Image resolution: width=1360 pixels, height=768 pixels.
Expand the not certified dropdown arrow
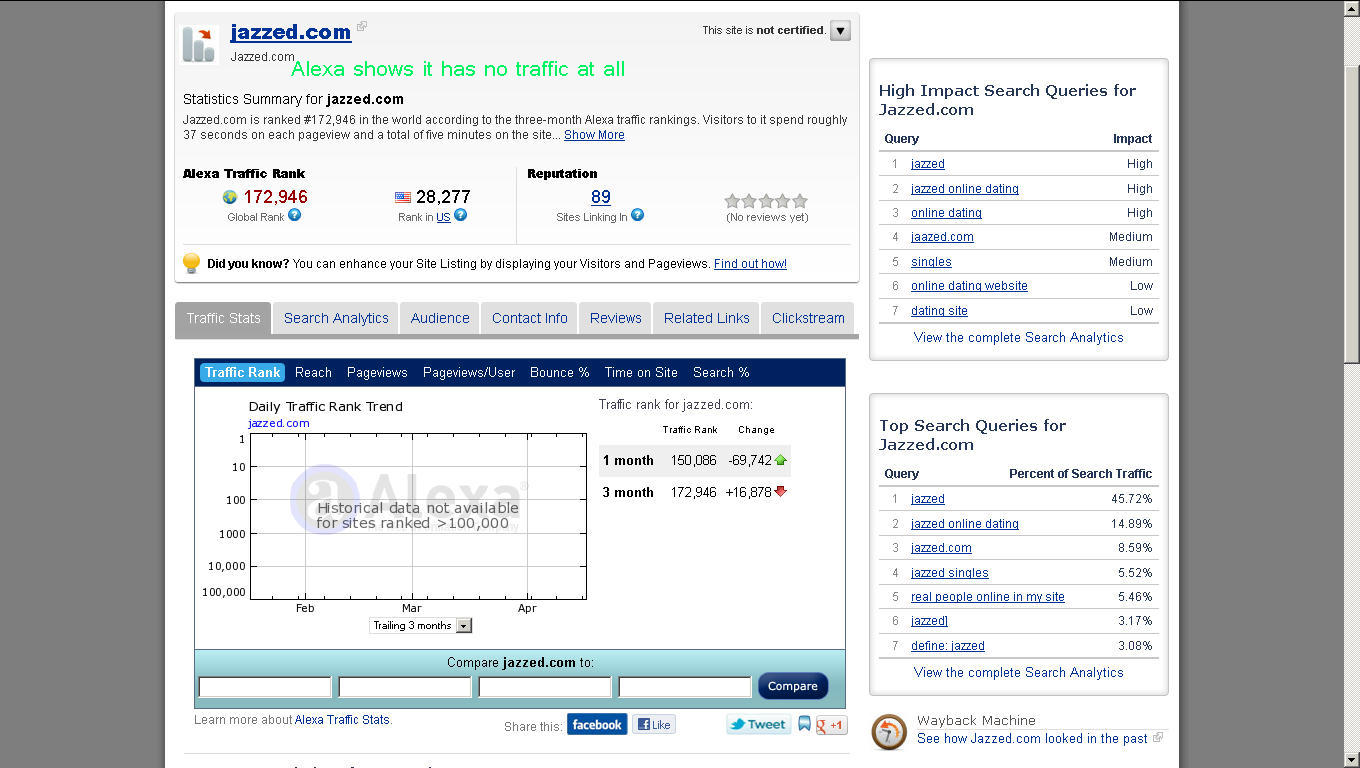[840, 31]
